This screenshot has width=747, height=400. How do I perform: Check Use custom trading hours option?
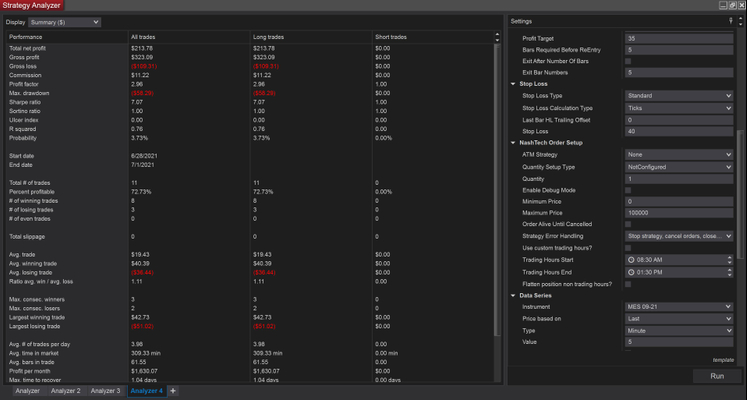pyautogui.click(x=628, y=247)
